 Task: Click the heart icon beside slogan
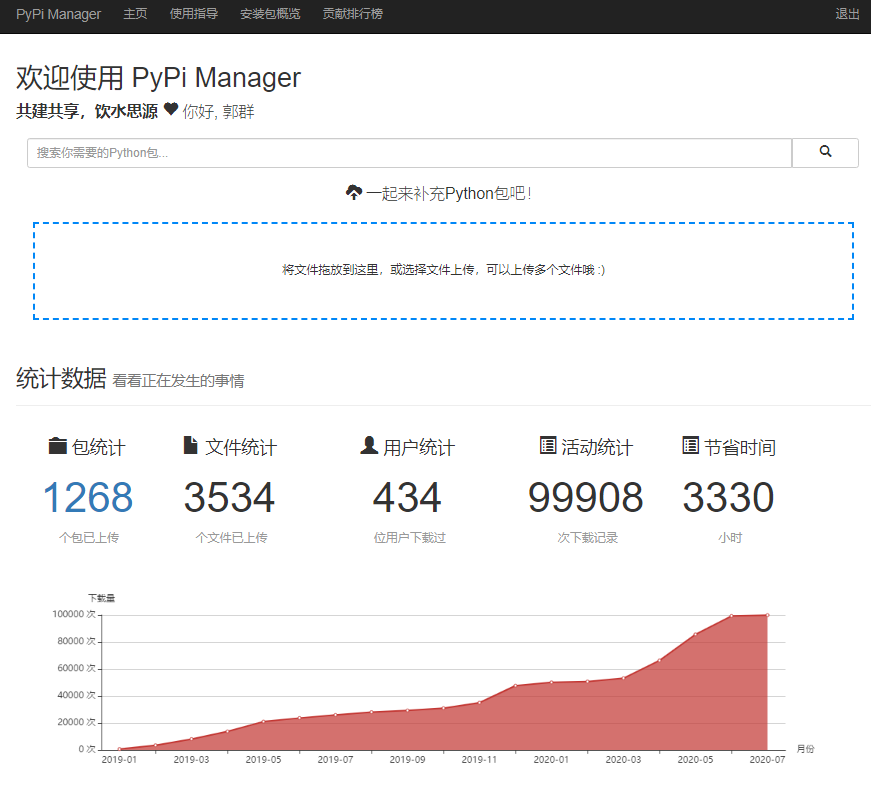(171, 109)
